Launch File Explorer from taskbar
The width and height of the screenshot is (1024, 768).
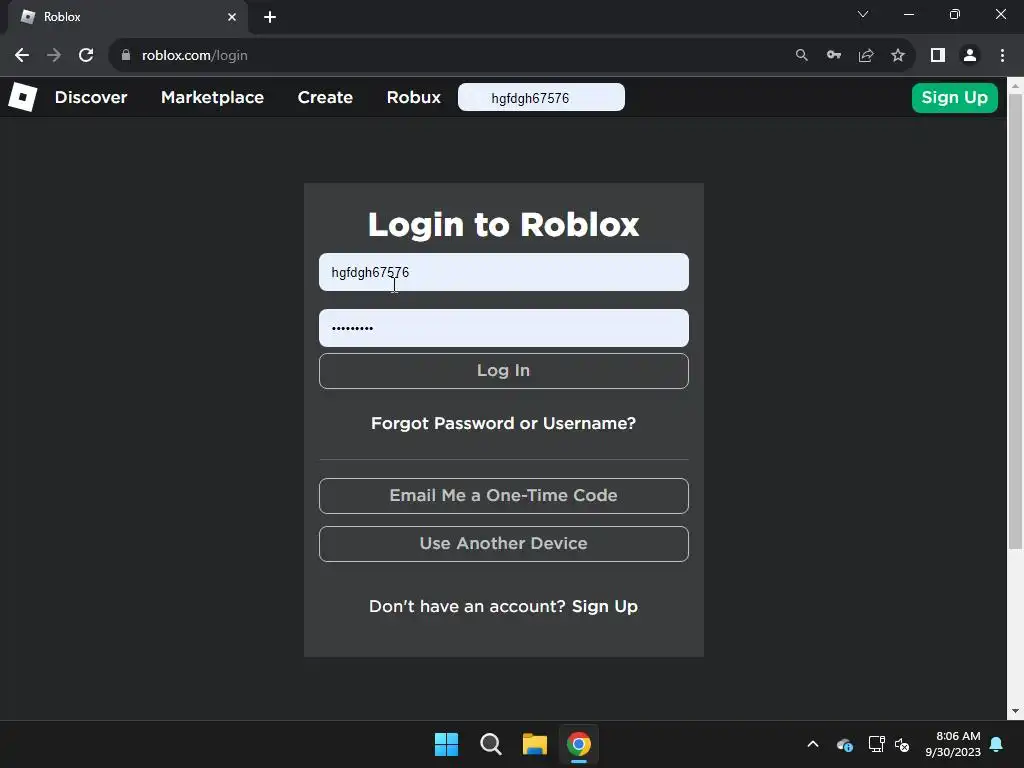point(535,744)
